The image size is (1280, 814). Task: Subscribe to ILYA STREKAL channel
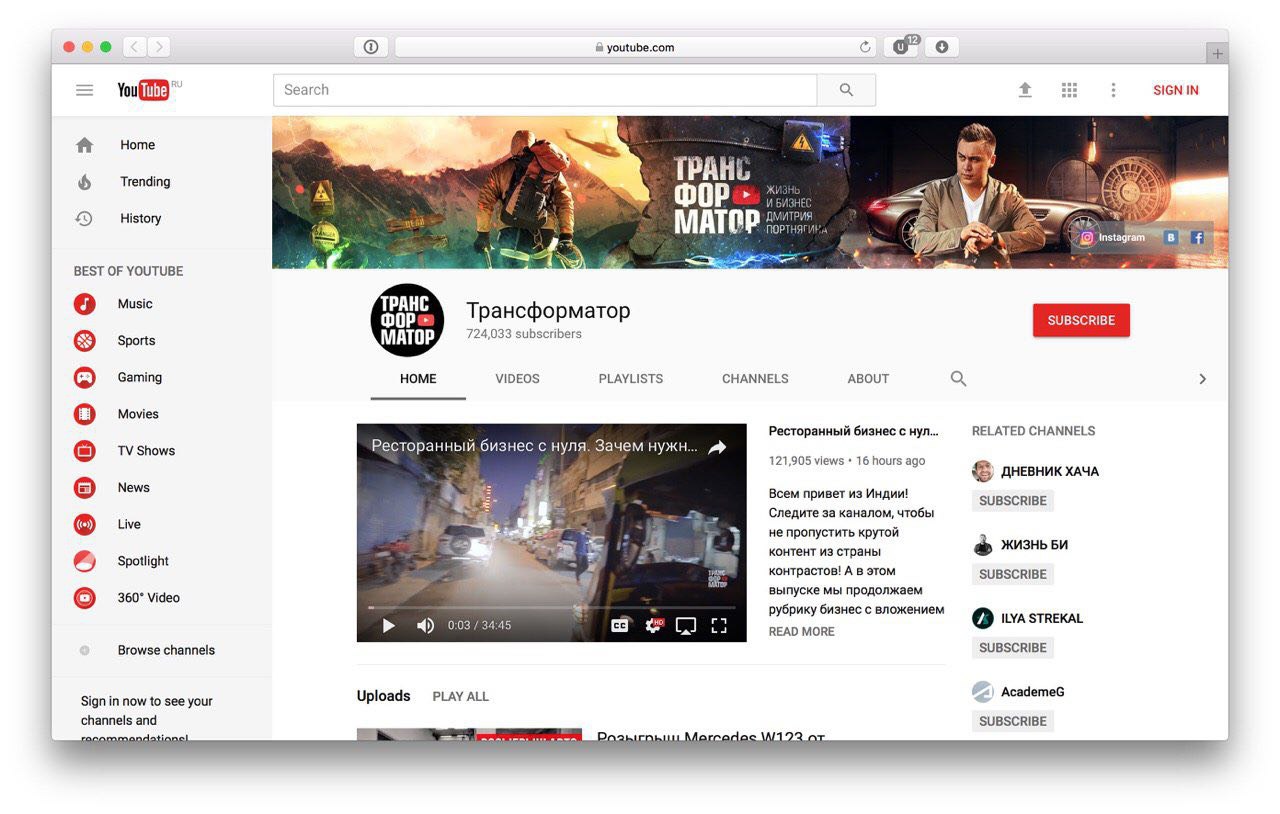(x=1013, y=648)
